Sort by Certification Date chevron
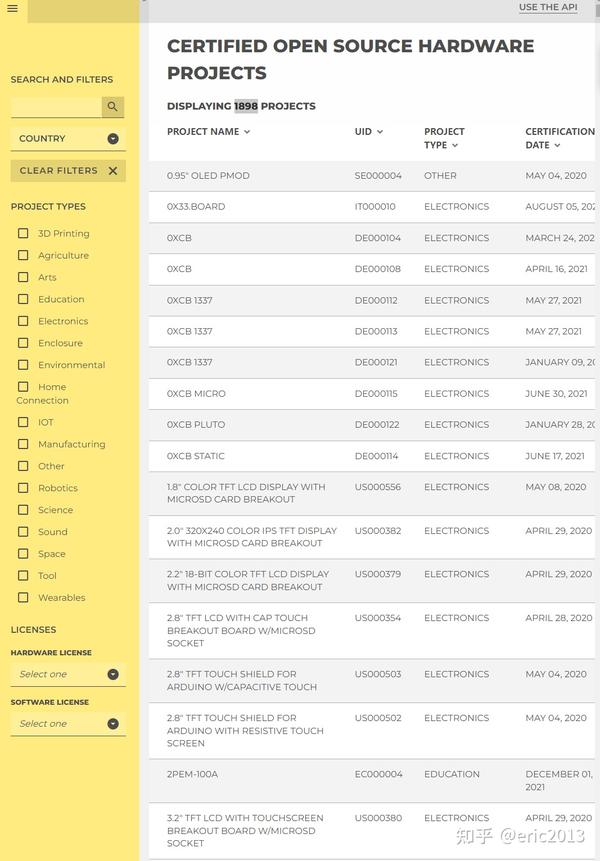Image resolution: width=600 pixels, height=861 pixels. (x=557, y=146)
